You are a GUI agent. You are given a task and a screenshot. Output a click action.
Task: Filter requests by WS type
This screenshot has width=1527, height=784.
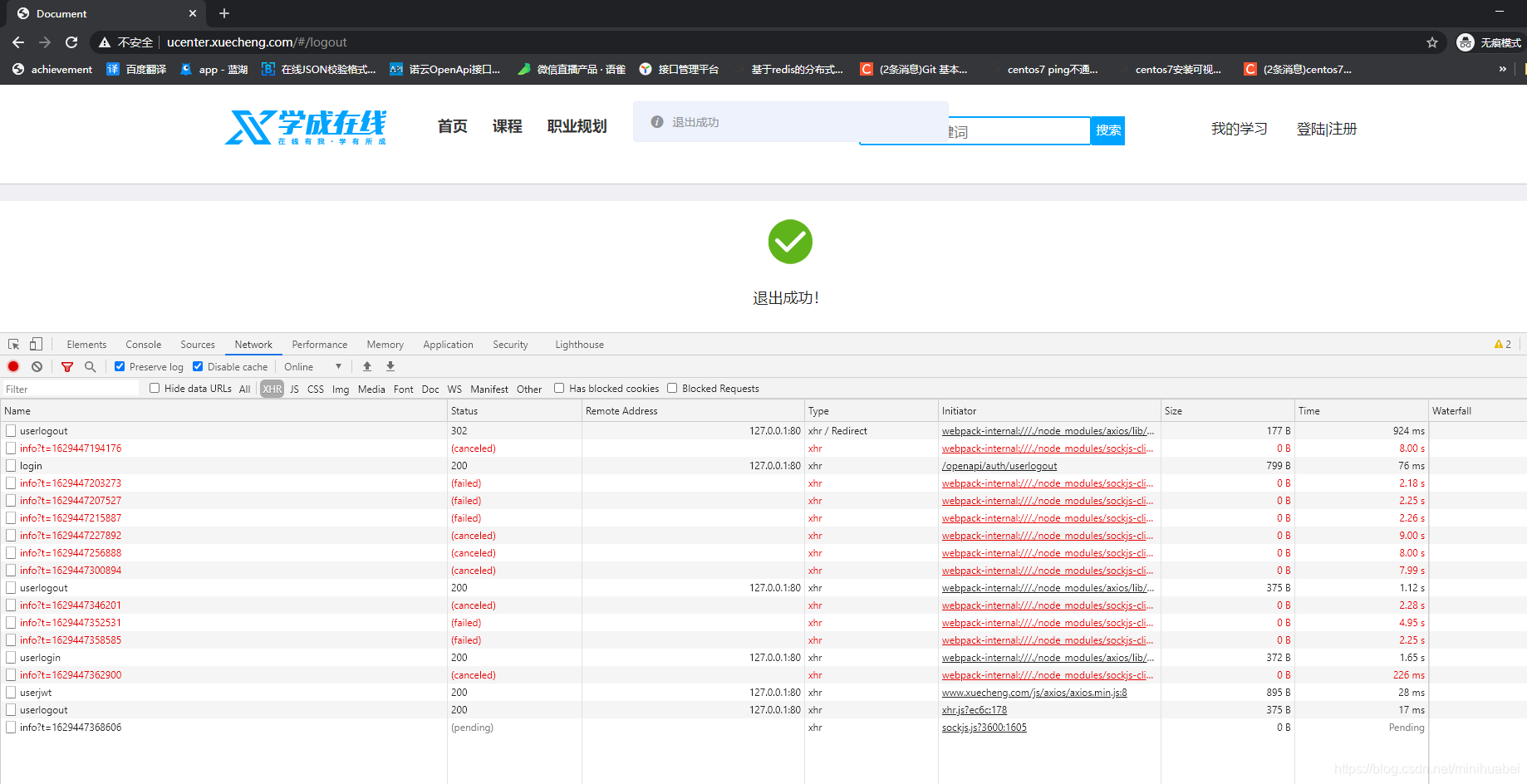[x=454, y=389]
